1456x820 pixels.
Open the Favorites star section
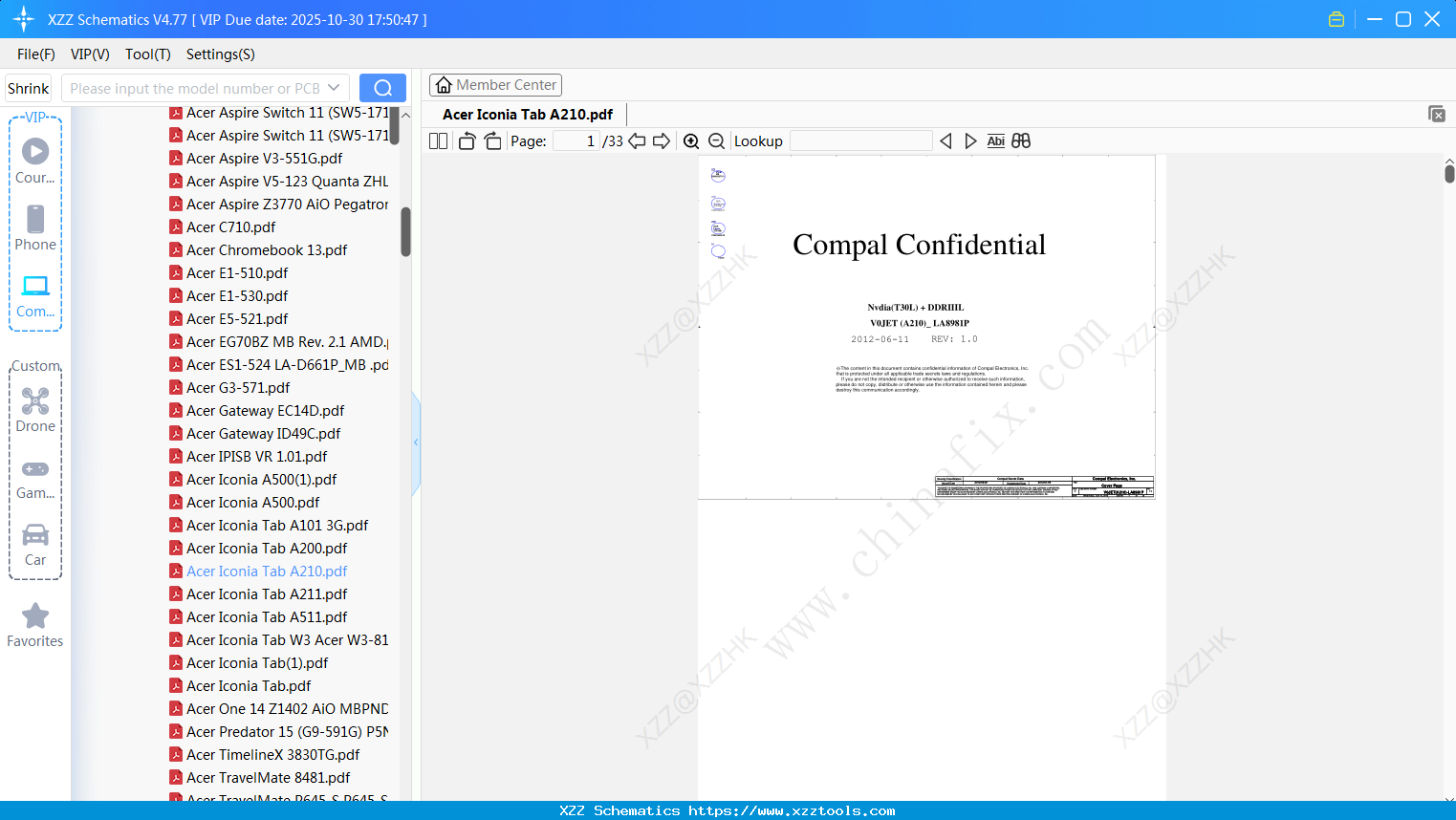pyautogui.click(x=35, y=626)
